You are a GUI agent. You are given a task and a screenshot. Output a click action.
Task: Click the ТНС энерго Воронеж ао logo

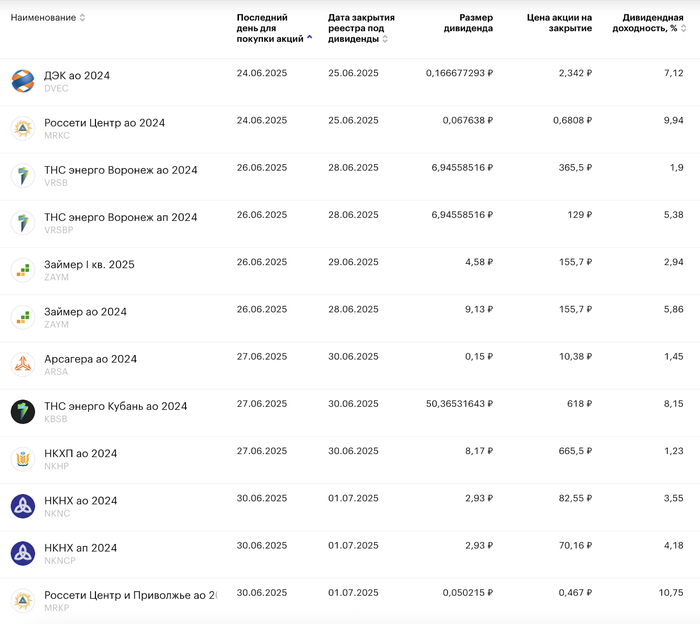pyautogui.click(x=22, y=175)
